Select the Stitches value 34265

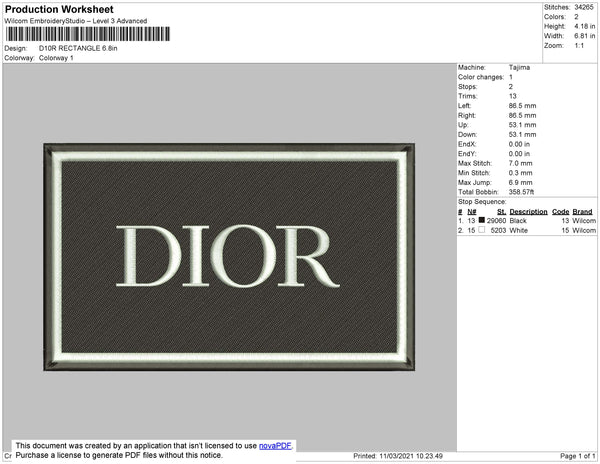point(584,7)
